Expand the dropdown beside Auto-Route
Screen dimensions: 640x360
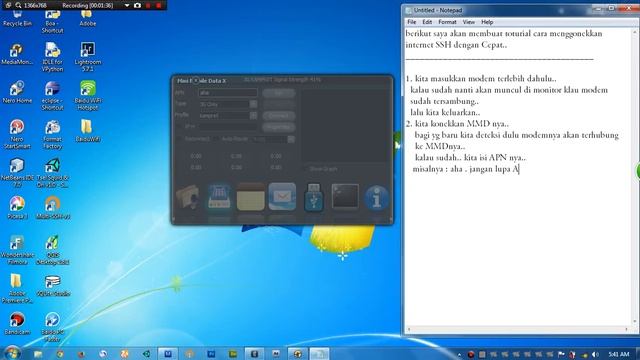(x=291, y=139)
